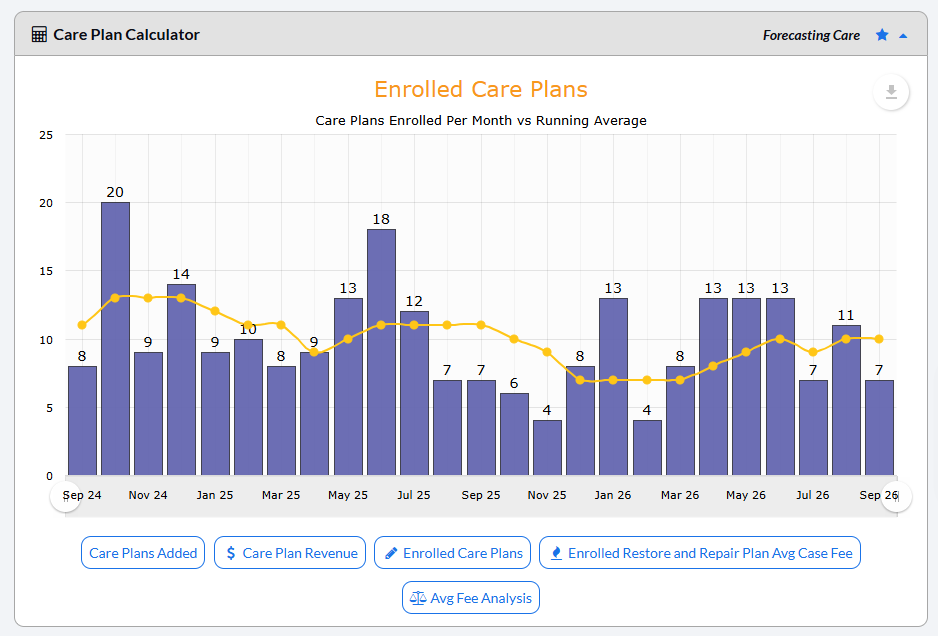Click the bar labeled 11
The width and height of the screenshot is (938, 636).
[x=846, y=400]
